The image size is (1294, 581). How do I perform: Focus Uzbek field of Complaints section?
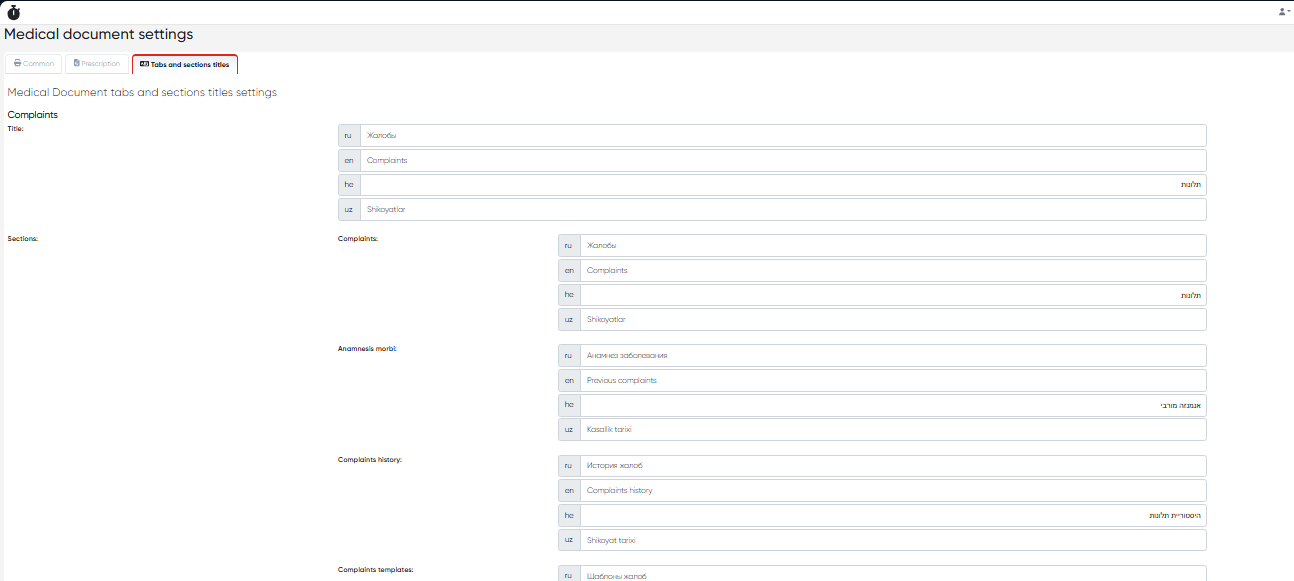coord(892,319)
